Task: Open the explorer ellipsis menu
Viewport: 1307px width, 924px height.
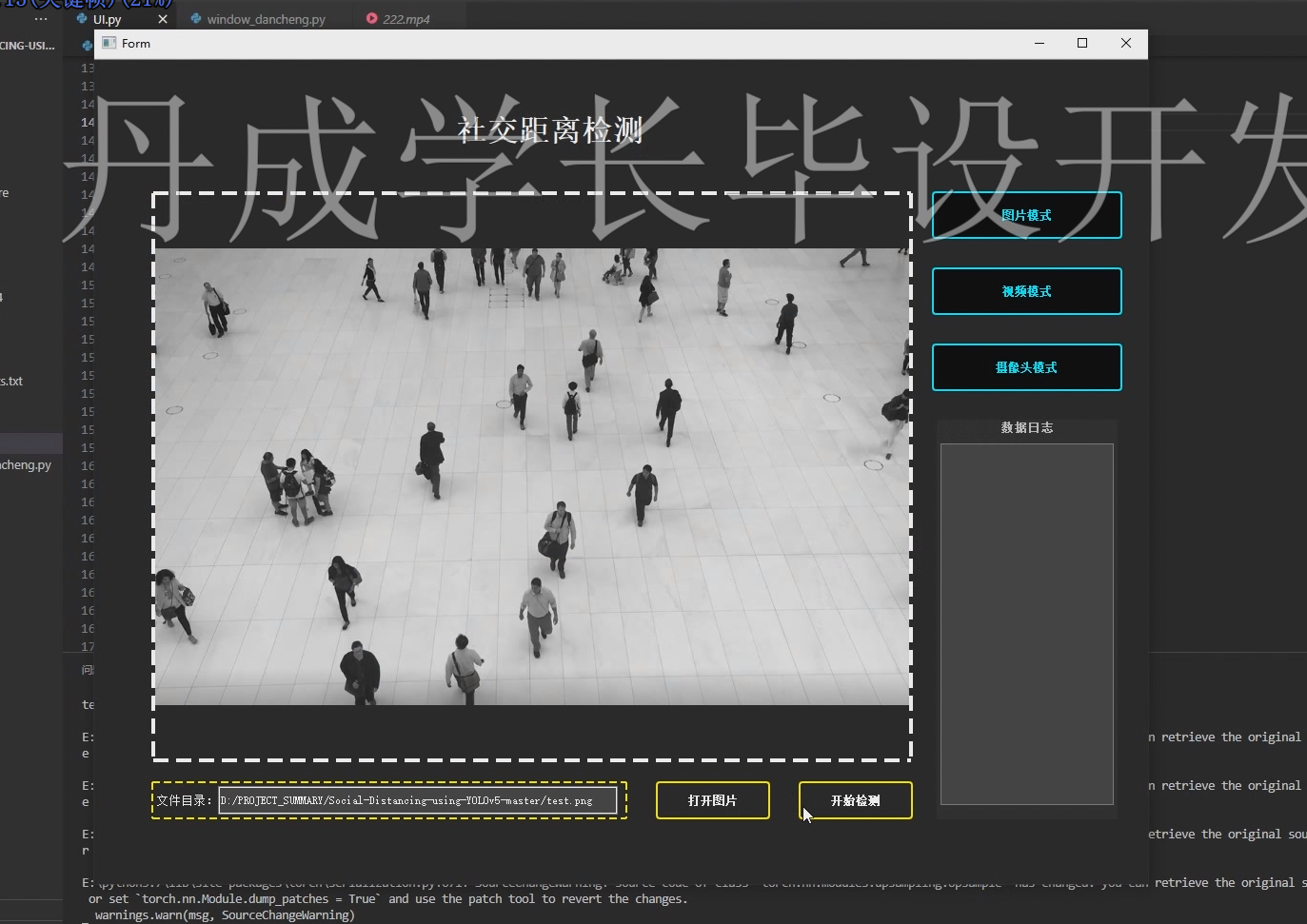Action: coord(40,19)
